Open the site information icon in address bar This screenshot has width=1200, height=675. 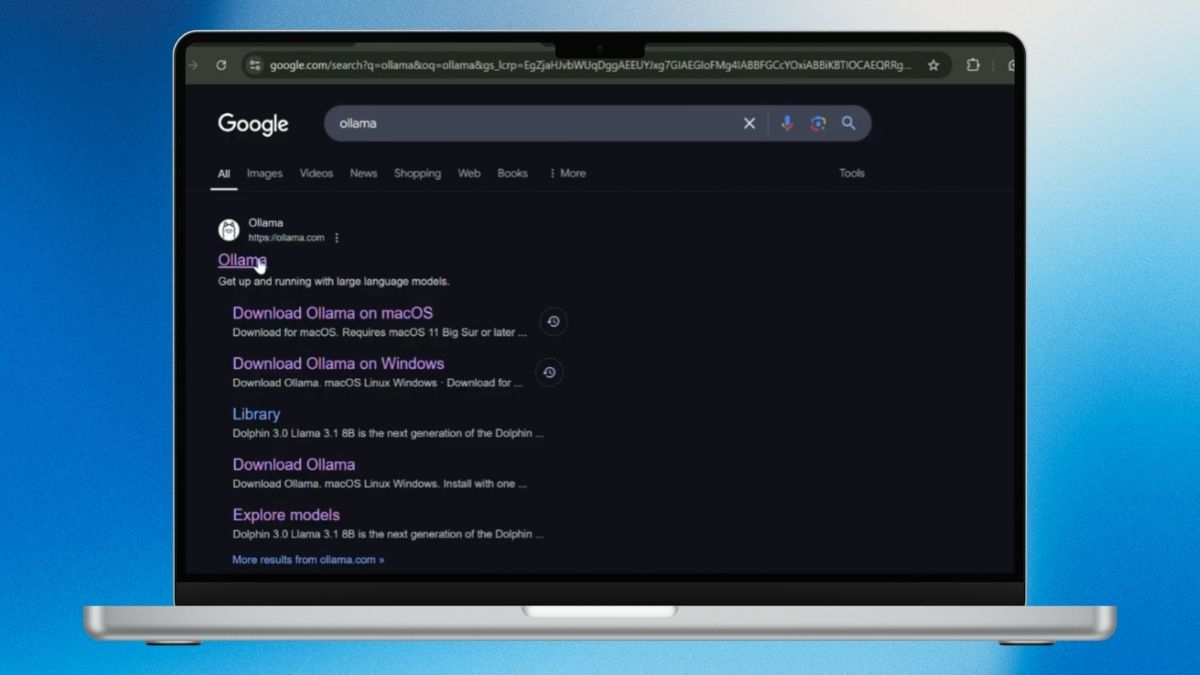click(254, 65)
